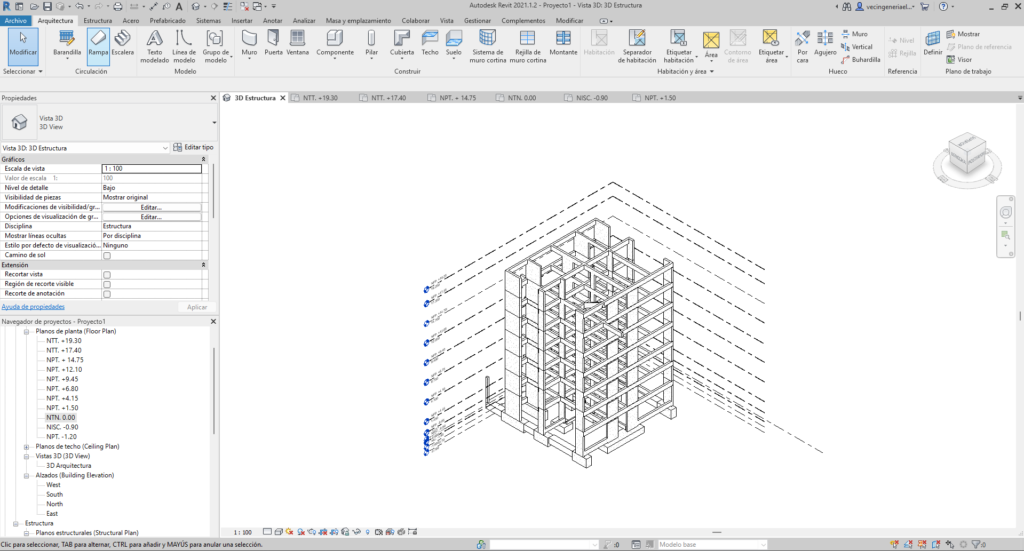Pick the Texto modelado tool
Image resolution: width=1024 pixels, height=551 pixels.
click(154, 46)
